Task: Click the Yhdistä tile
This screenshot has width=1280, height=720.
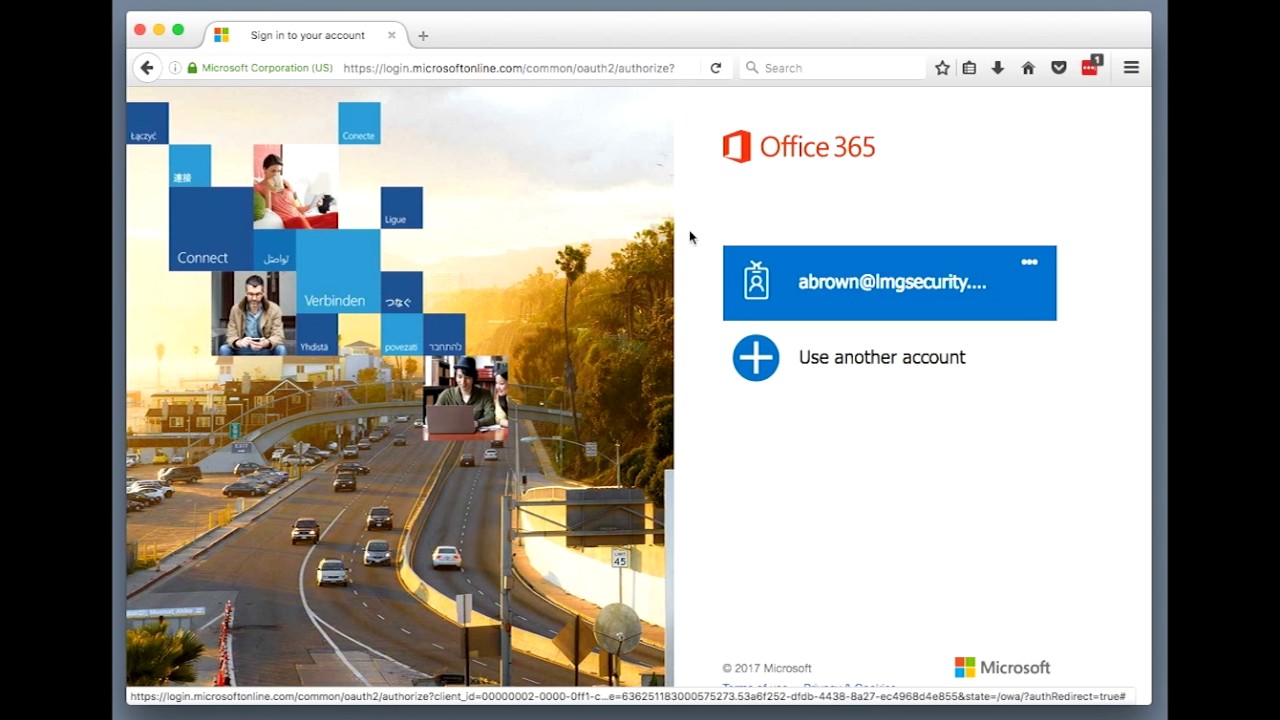Action: tap(317, 334)
